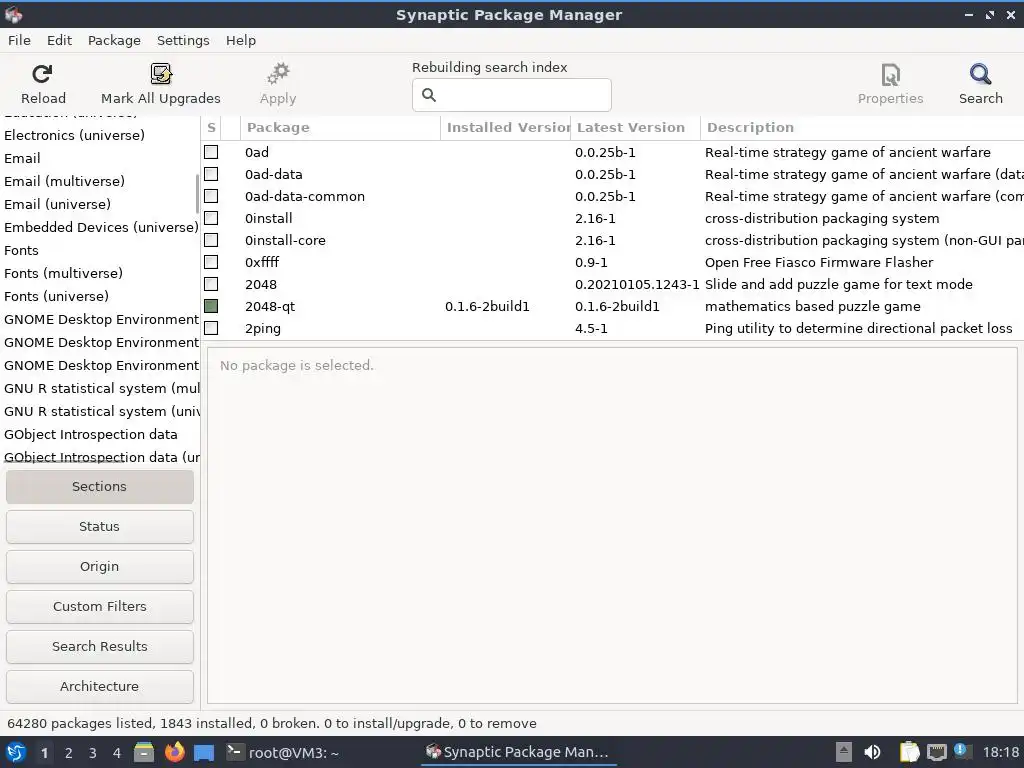Show Sections filter view
The width and height of the screenshot is (1024, 768).
click(x=99, y=487)
